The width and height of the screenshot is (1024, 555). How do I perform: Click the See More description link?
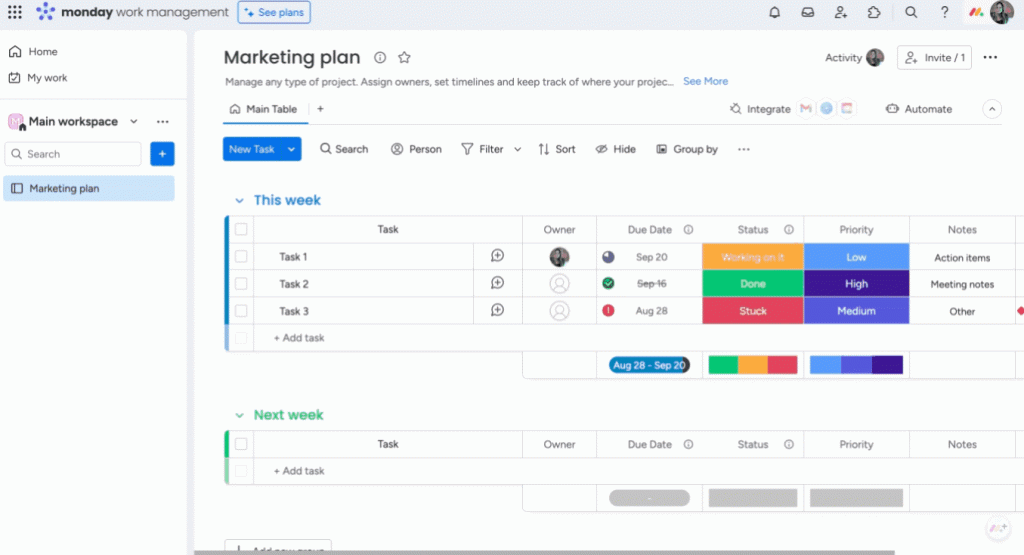click(x=705, y=81)
